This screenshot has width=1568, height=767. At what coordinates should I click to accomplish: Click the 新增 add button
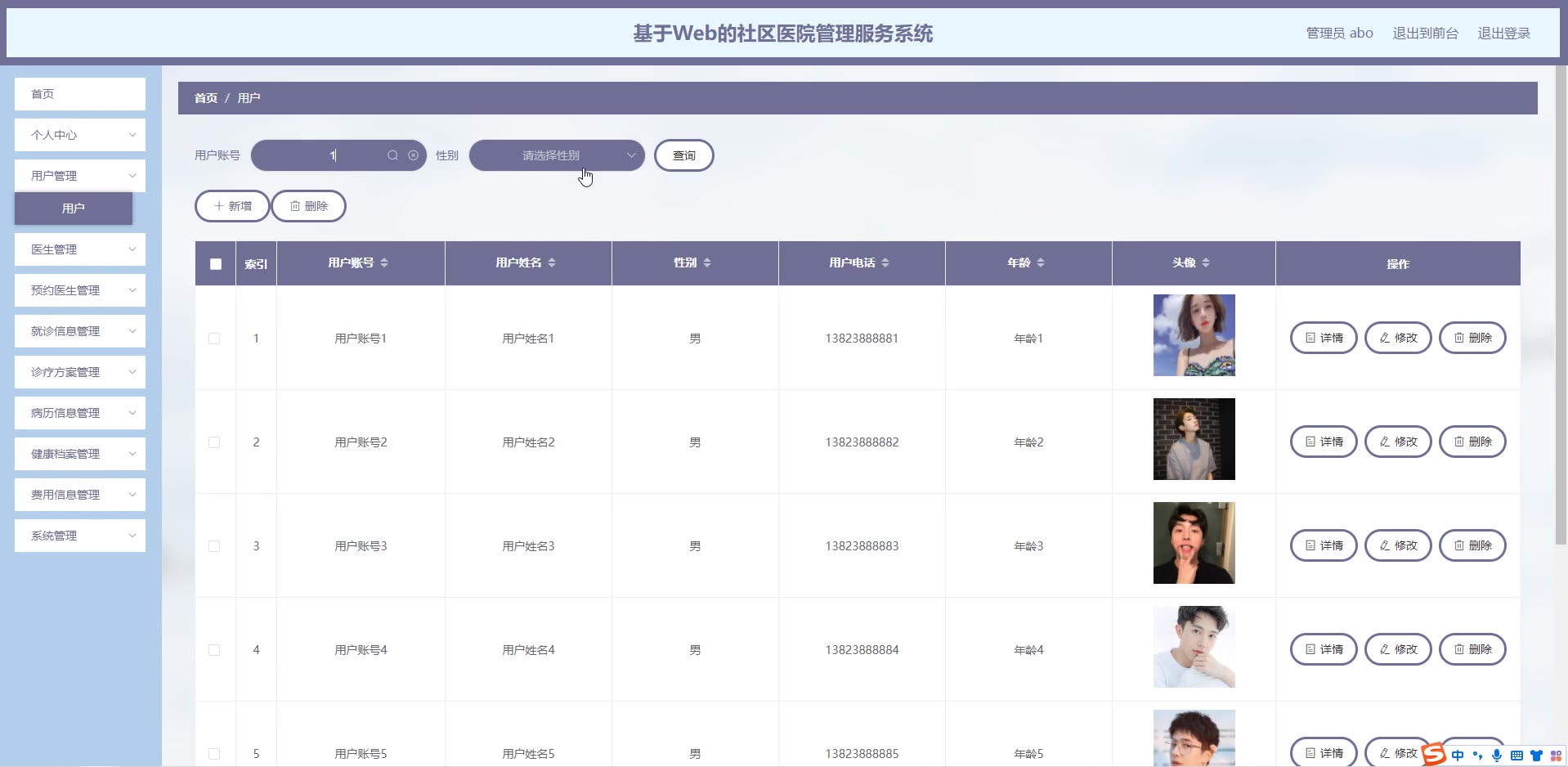point(232,206)
